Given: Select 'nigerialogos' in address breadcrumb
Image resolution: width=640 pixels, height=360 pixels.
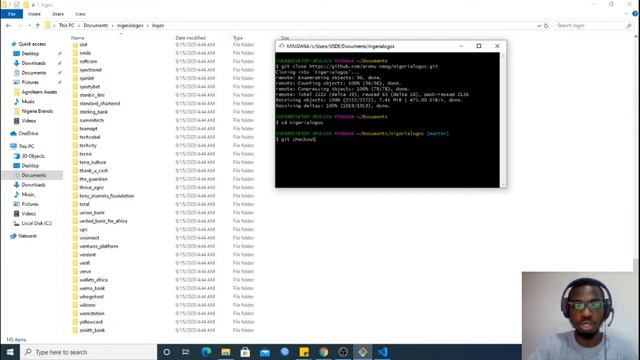Looking at the screenshot, I should (130, 25).
